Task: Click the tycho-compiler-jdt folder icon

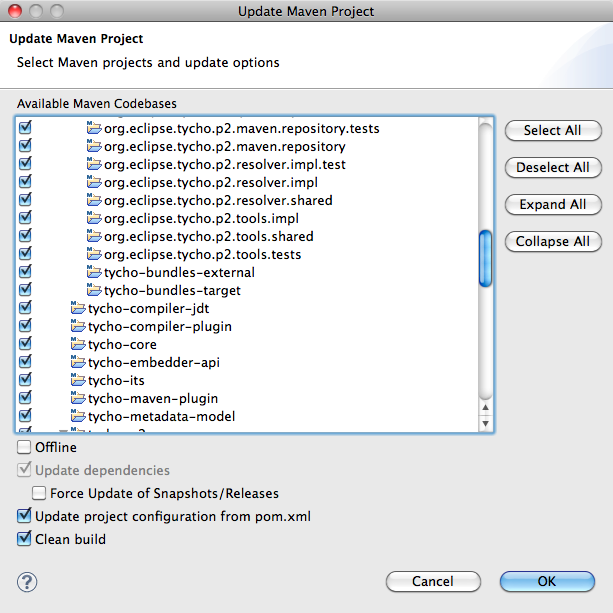Action: click(x=79, y=308)
